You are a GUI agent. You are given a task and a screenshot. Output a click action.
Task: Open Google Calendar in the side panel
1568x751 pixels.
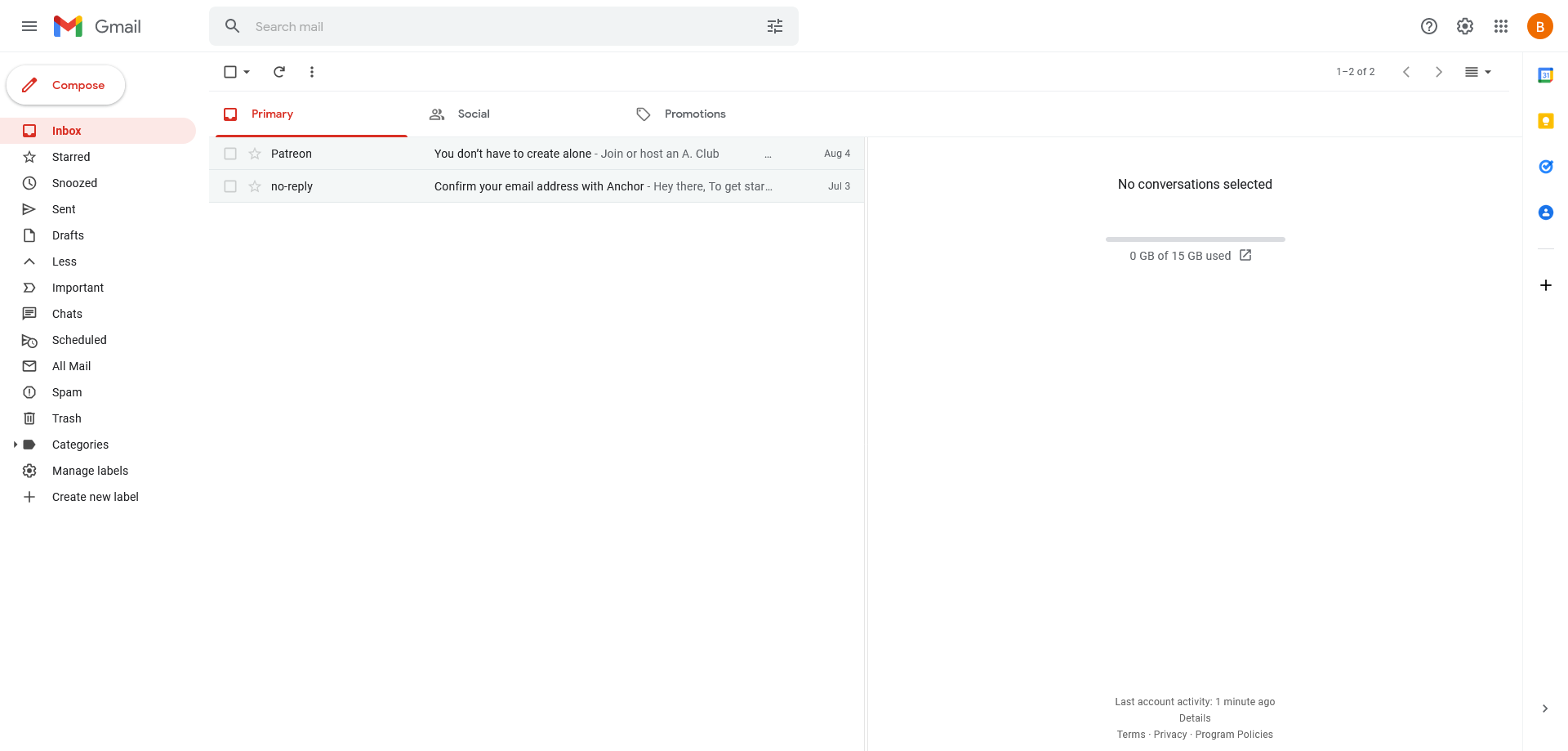pyautogui.click(x=1546, y=74)
